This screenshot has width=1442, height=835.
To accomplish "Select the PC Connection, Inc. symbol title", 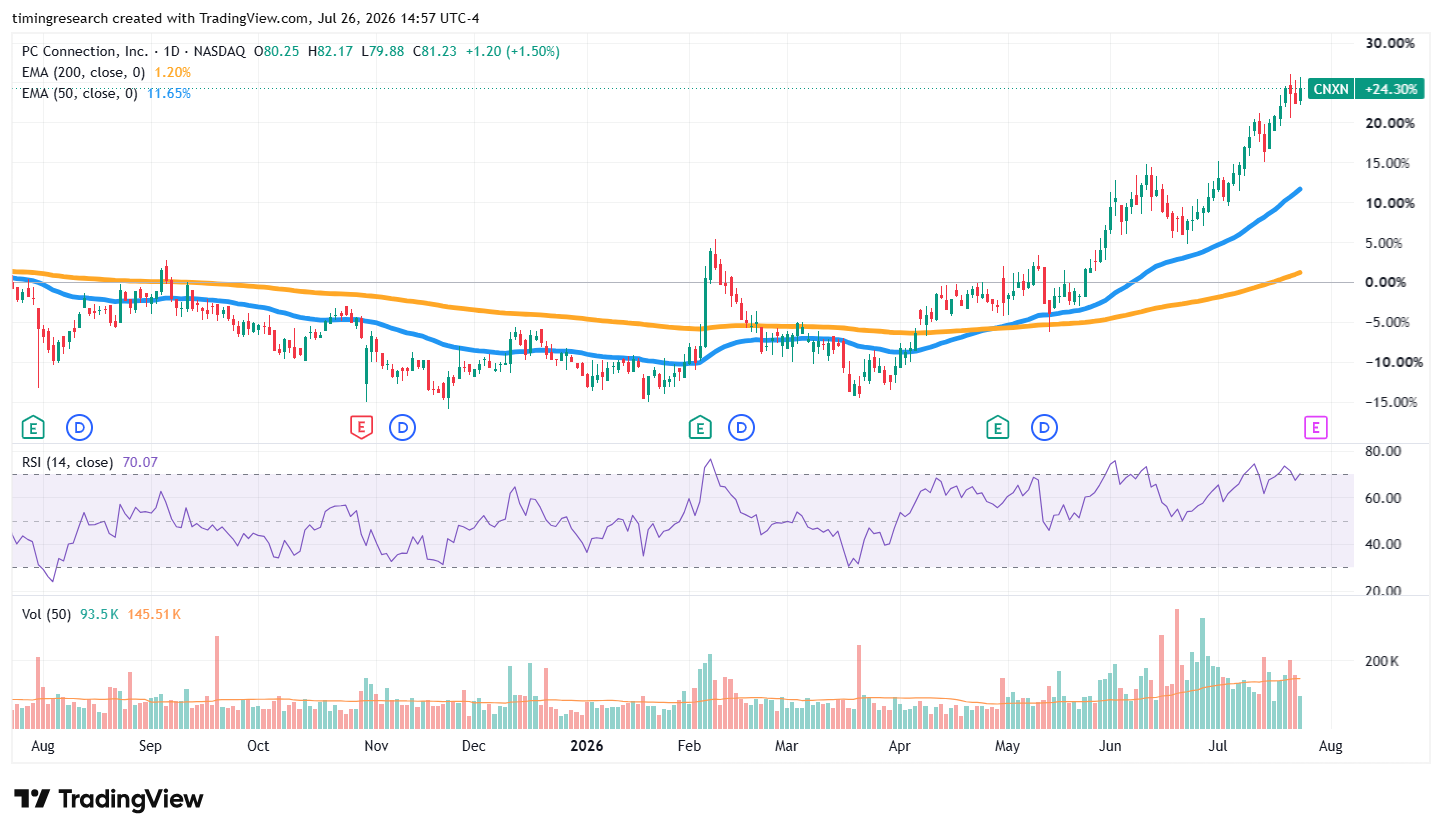I will click(85, 51).
